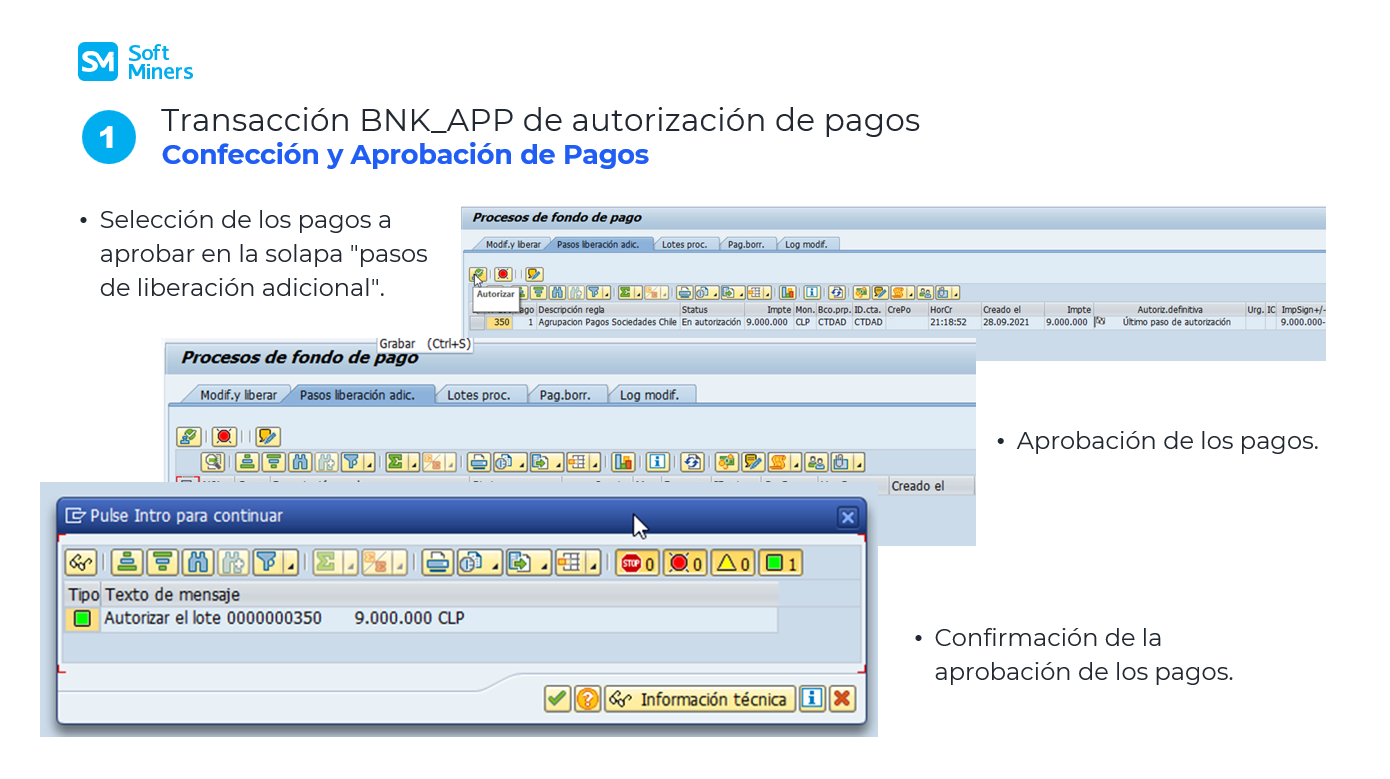Expand the layout dropdown arrow in dialog toolbar
This screenshot has width=1390, height=779.
tap(594, 567)
